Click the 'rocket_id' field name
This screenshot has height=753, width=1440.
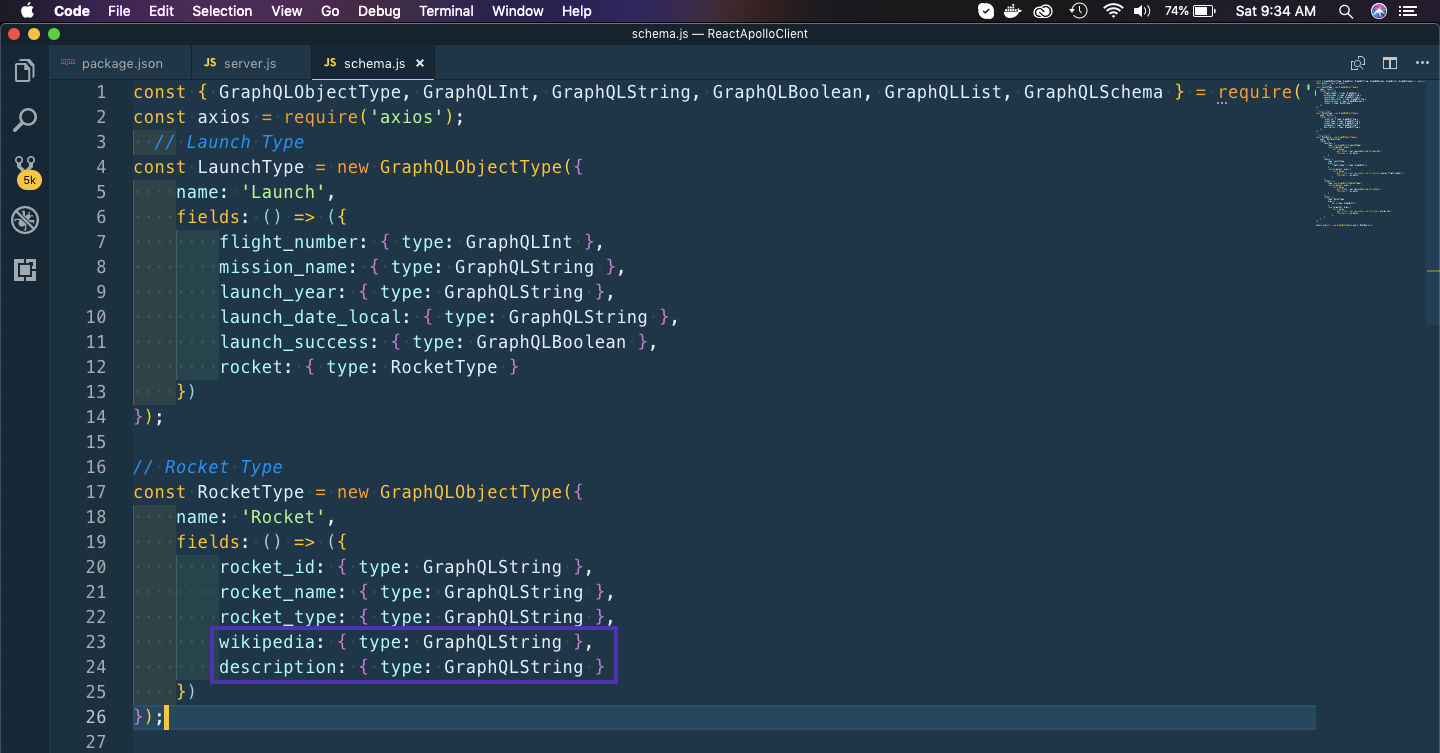tap(267, 567)
